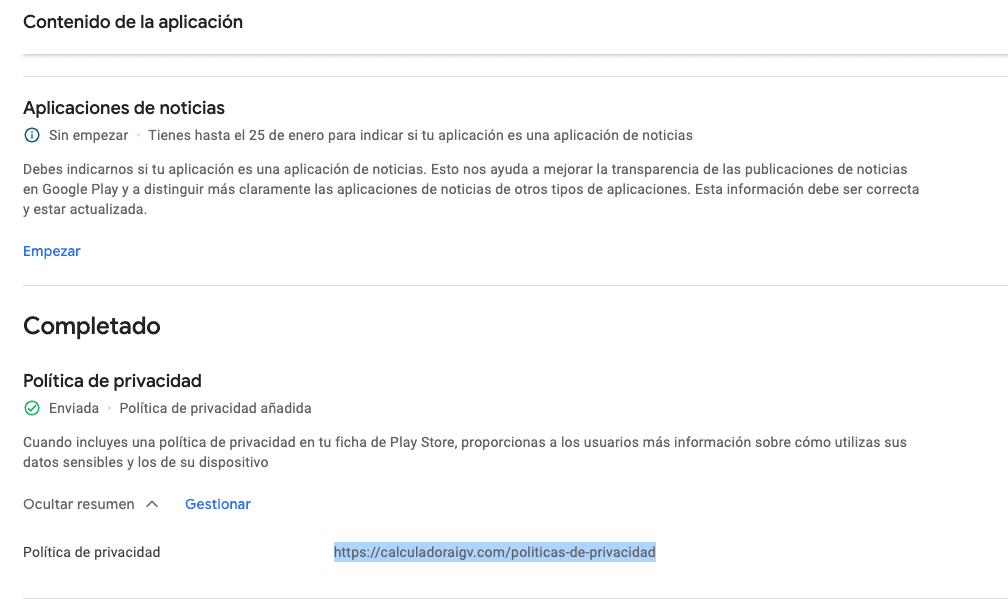Click the Completado section heading
Screen dimensions: 1008x608
[91, 325]
